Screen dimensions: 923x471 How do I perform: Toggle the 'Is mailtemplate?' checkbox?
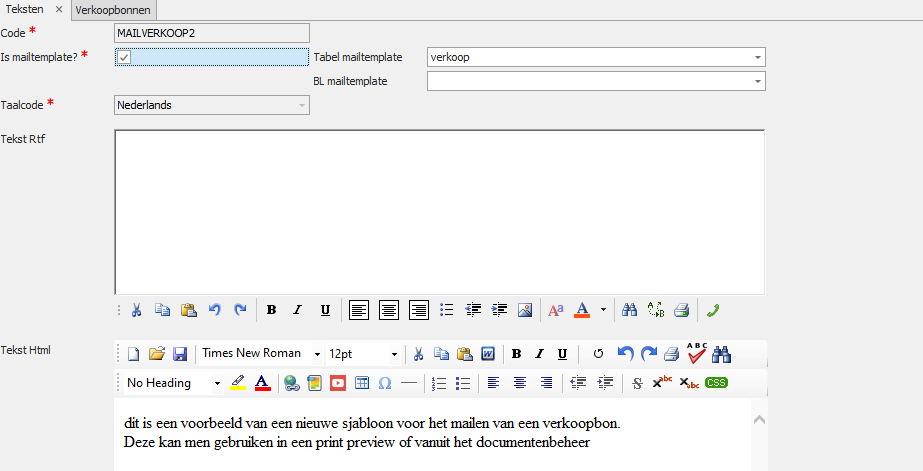click(x=124, y=57)
